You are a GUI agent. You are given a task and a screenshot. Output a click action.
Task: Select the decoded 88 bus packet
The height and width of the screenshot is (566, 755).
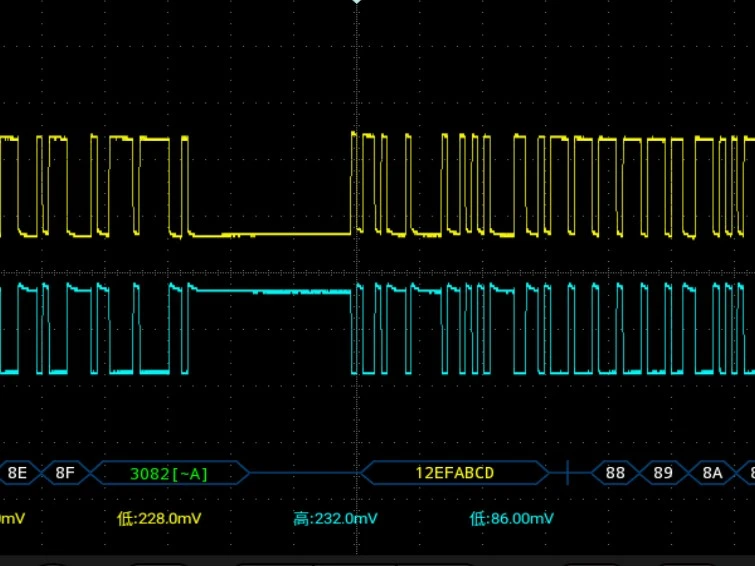[x=615, y=473]
